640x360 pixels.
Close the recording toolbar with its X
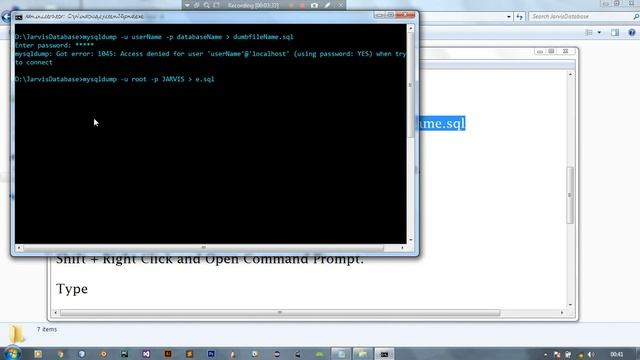pyautogui.click(x=340, y=5)
